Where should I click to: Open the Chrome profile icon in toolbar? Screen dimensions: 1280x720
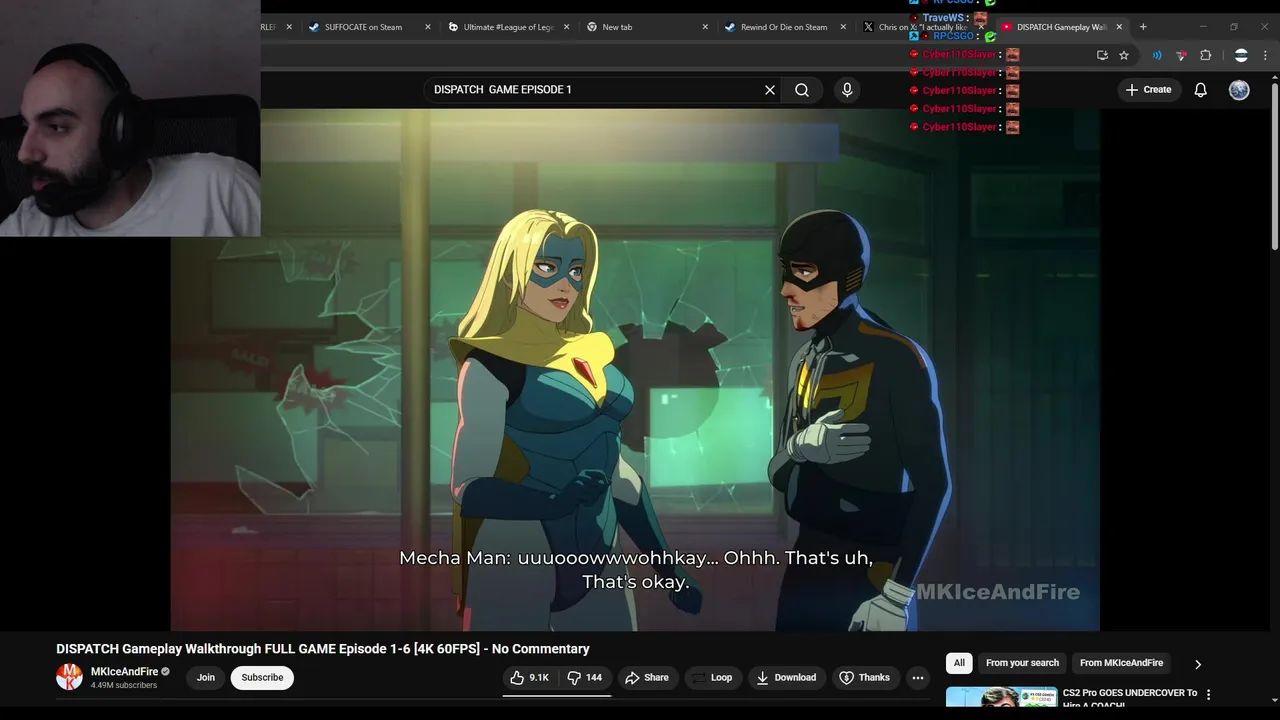point(1241,56)
